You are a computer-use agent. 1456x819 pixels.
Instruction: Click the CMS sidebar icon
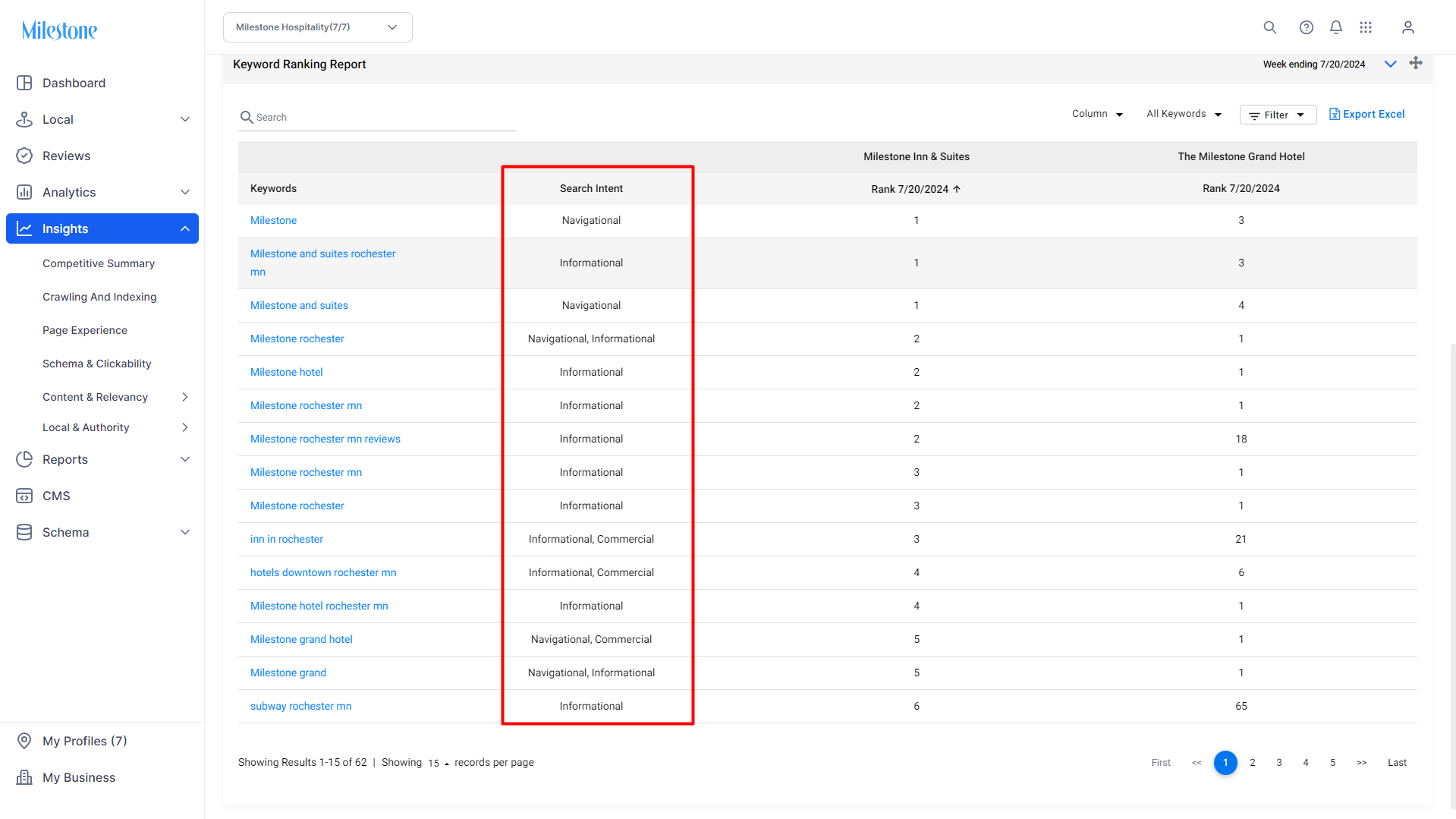click(x=24, y=496)
